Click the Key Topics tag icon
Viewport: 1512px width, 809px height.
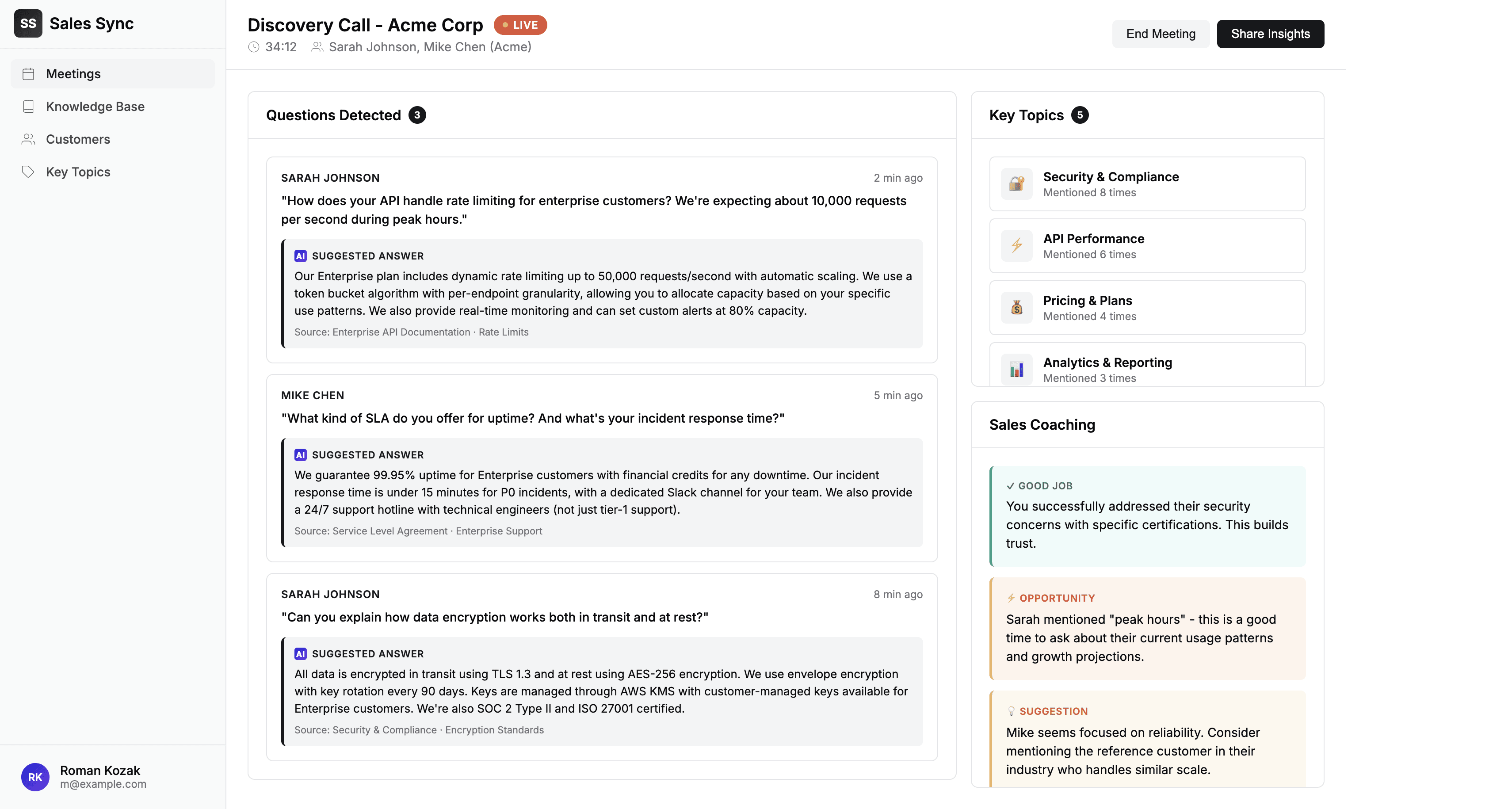coord(28,172)
